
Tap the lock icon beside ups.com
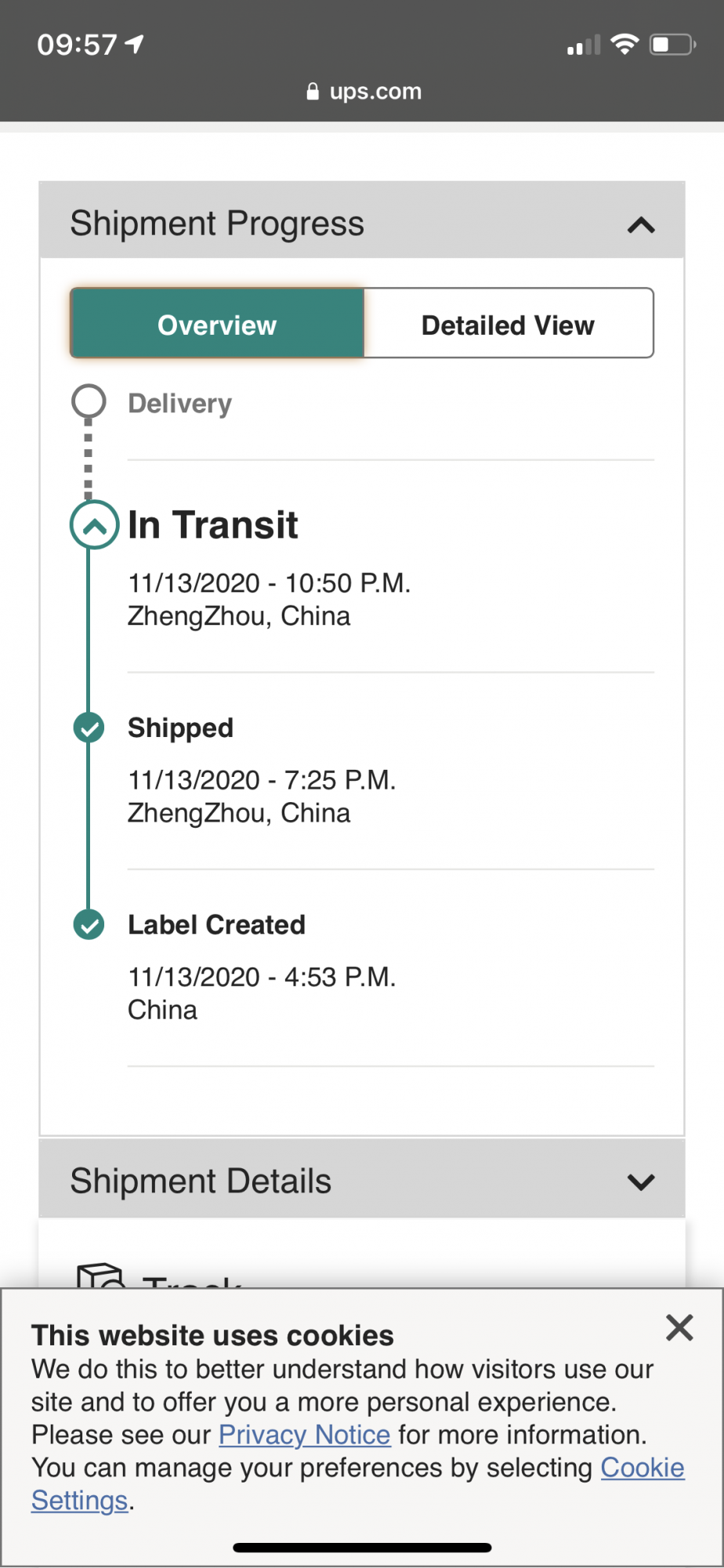point(313,92)
